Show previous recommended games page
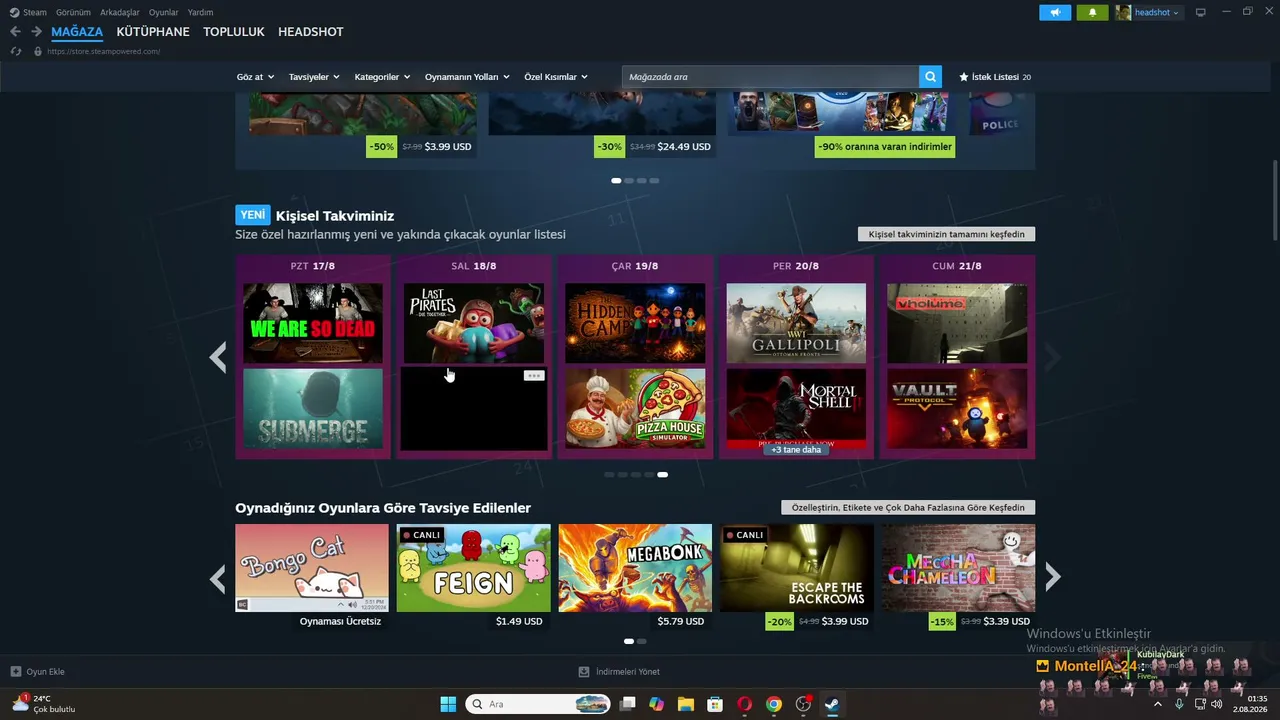The width and height of the screenshot is (1280, 720). pos(217,577)
